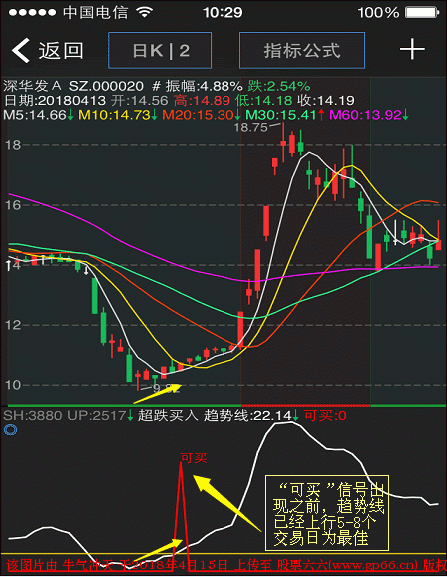
Task: Tap the yellow-bordered 可买 annotation box
Action: [x=327, y=513]
